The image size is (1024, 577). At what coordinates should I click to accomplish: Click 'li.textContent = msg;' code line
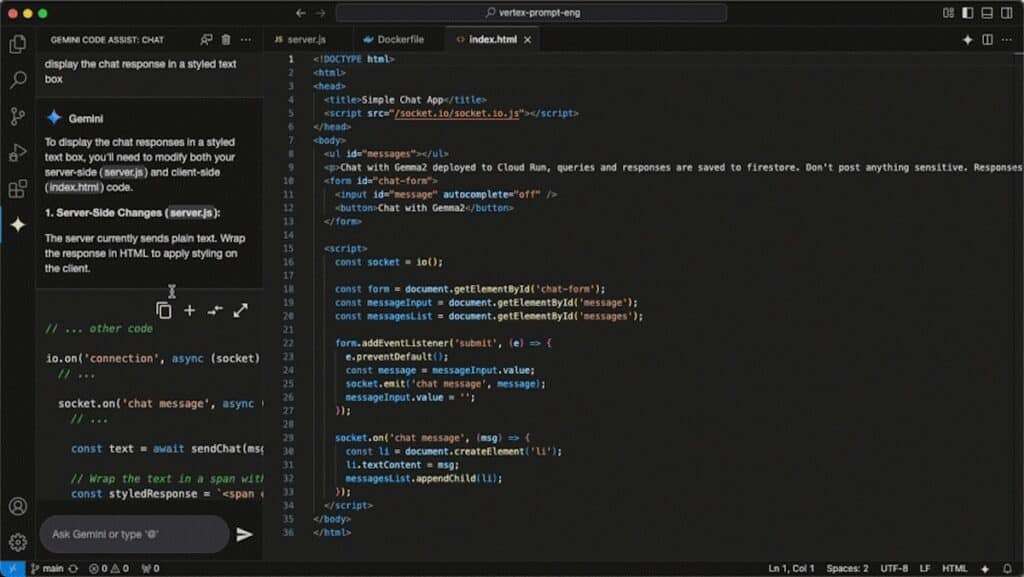coord(402,465)
